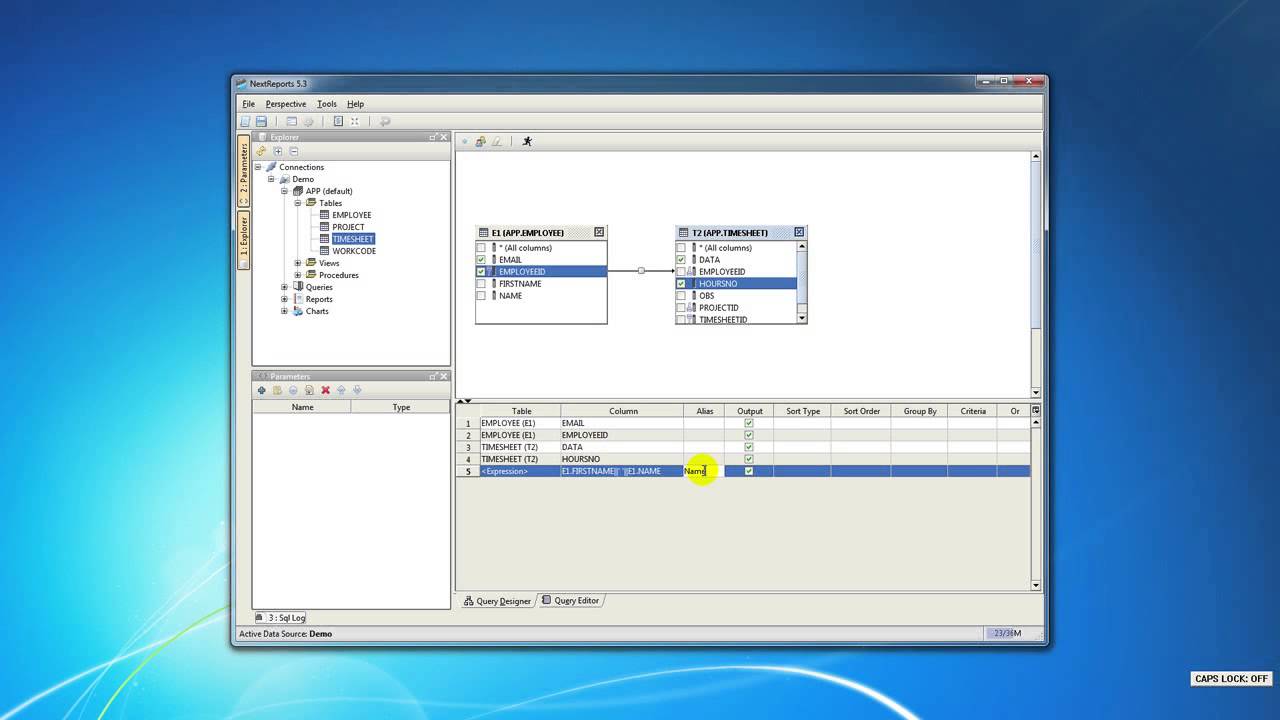
Task: Undock the Explorer panel
Action: [x=433, y=137]
